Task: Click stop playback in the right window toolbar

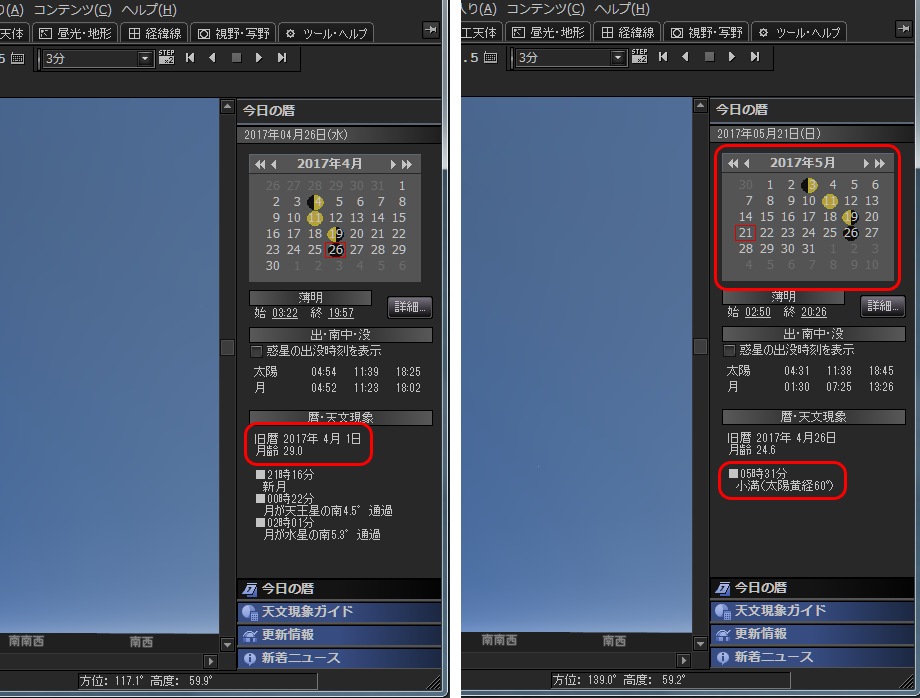Action: pos(709,57)
